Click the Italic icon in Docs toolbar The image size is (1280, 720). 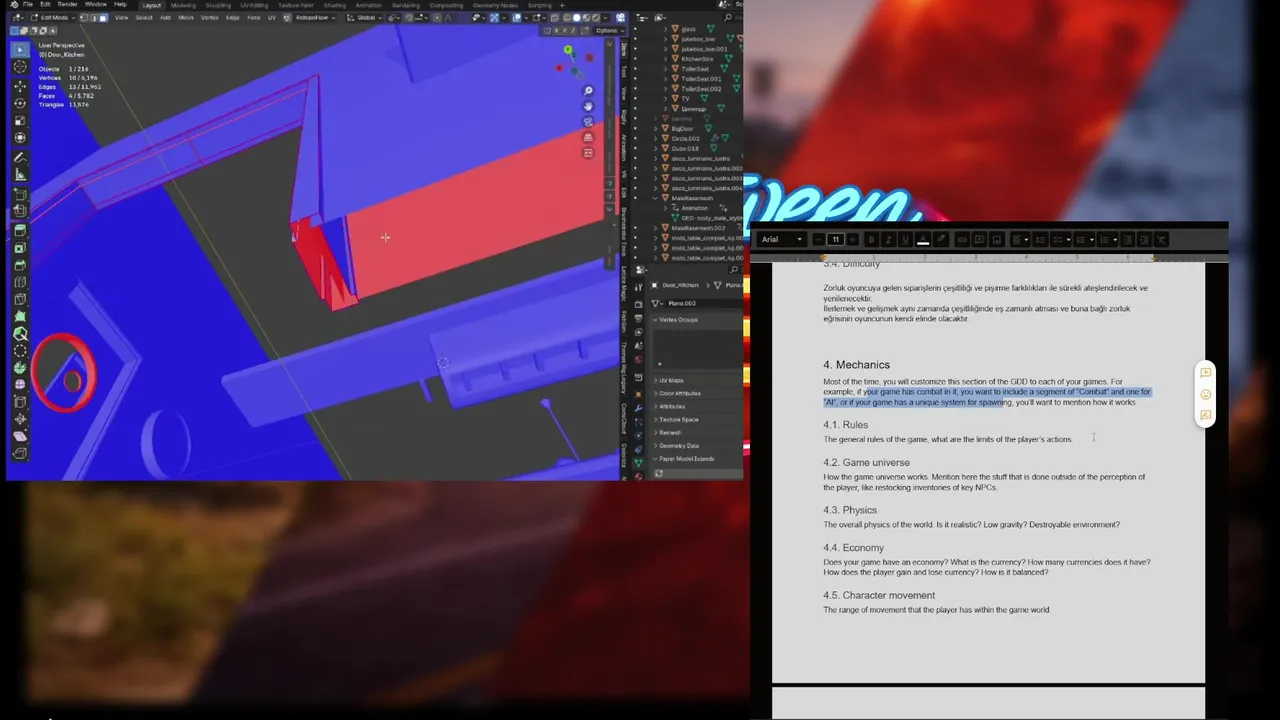coord(888,240)
